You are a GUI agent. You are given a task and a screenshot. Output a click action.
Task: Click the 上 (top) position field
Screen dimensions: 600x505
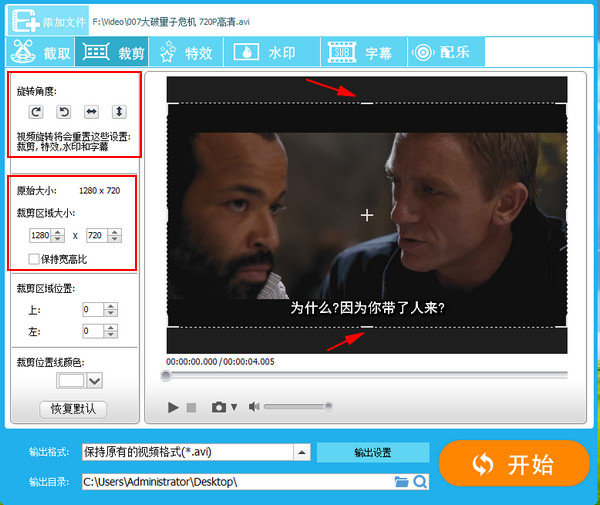93,310
